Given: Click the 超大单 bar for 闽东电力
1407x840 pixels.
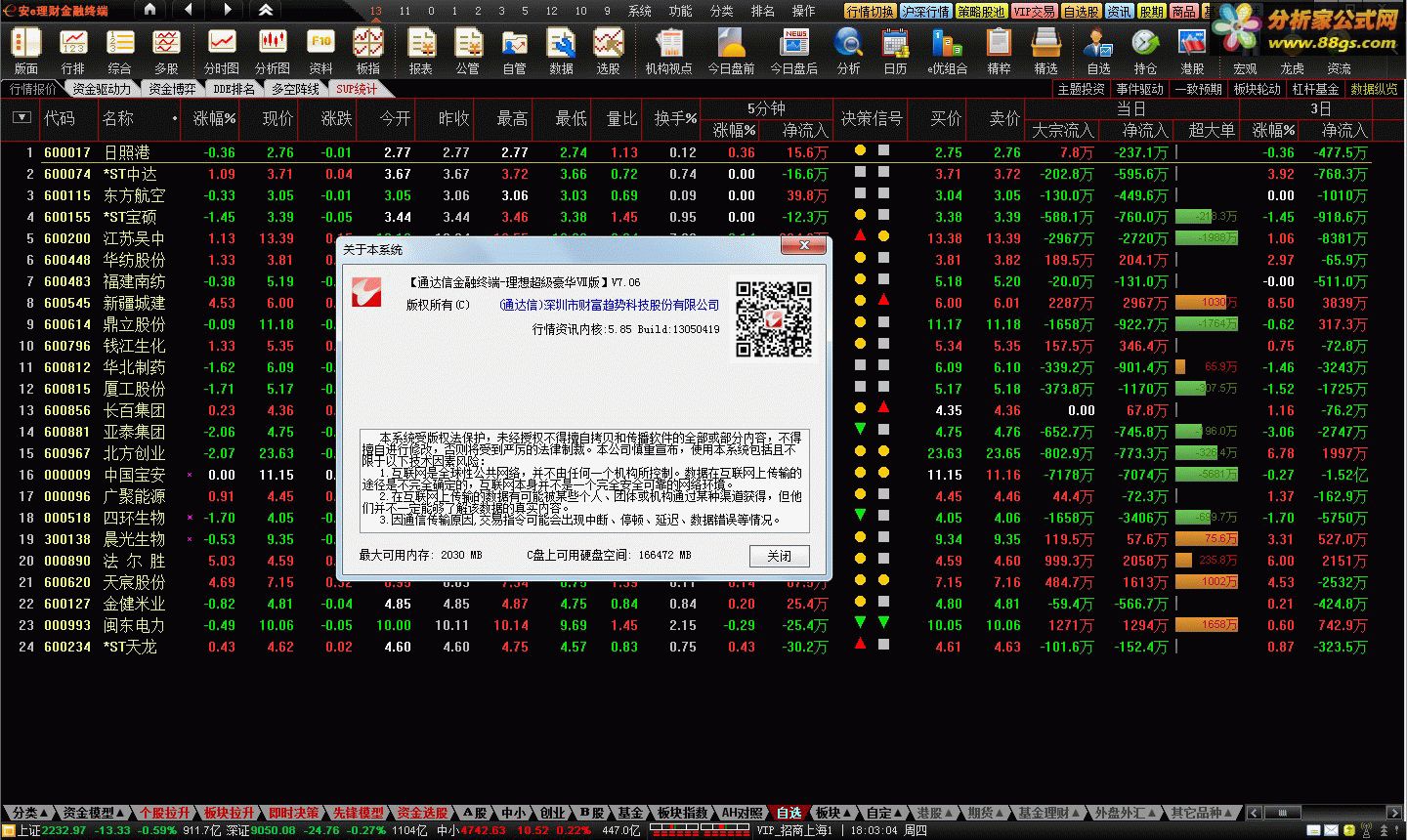Looking at the screenshot, I should pos(1207,625).
